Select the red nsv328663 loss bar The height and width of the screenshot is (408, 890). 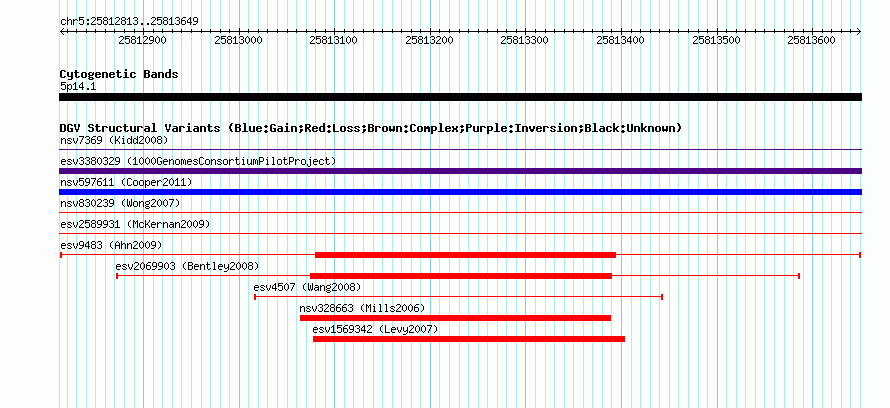(x=455, y=318)
